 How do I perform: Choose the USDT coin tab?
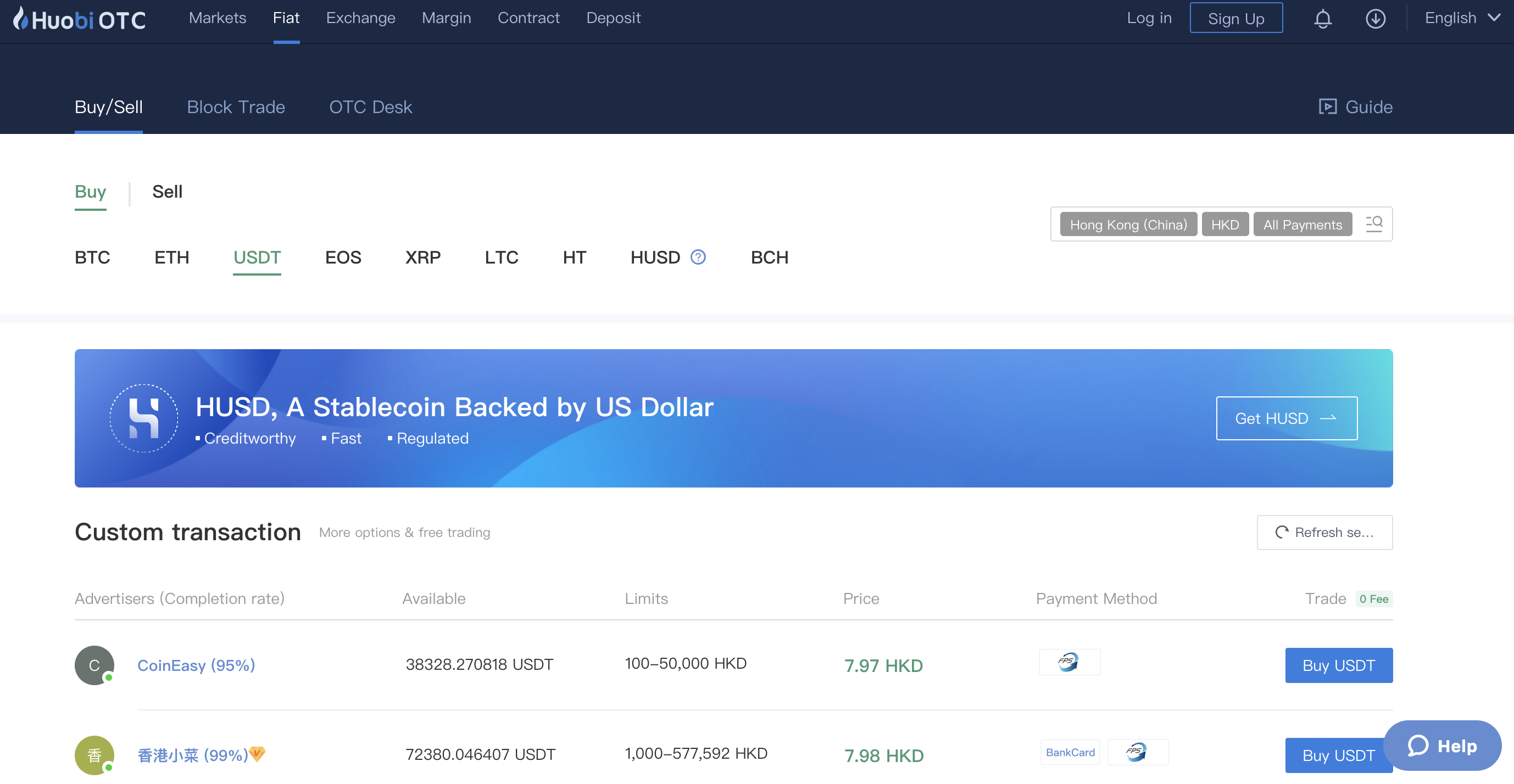[x=257, y=257]
